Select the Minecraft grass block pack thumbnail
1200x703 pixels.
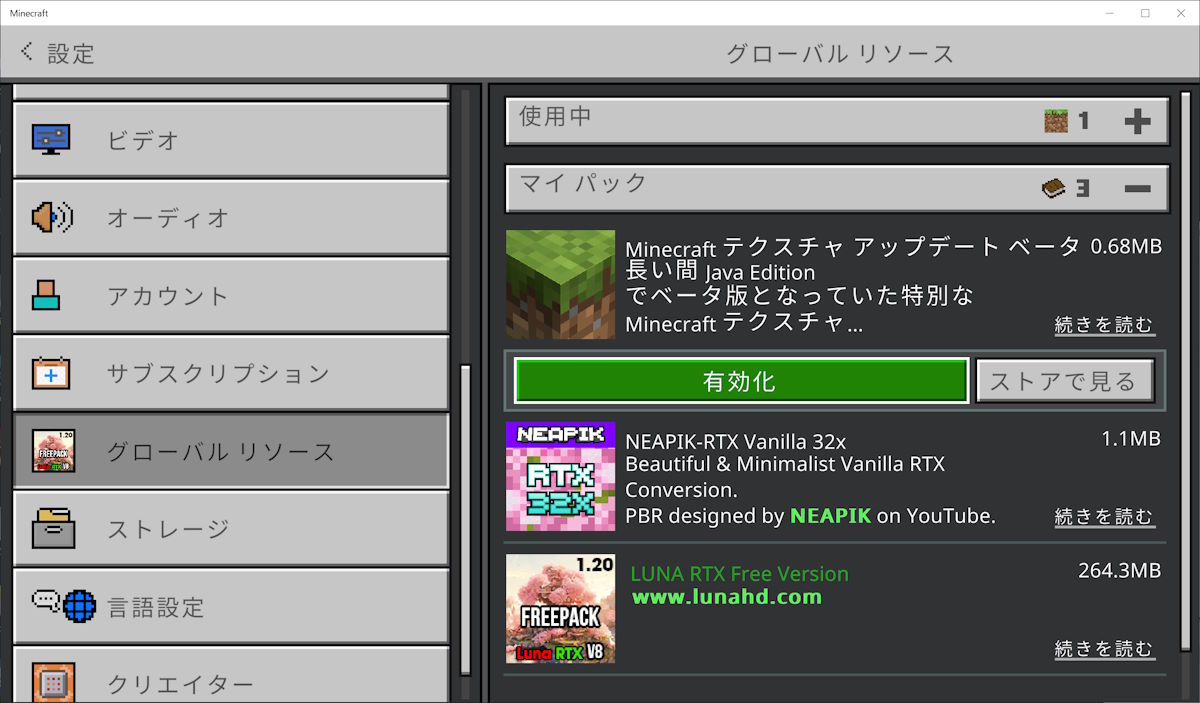coord(560,285)
